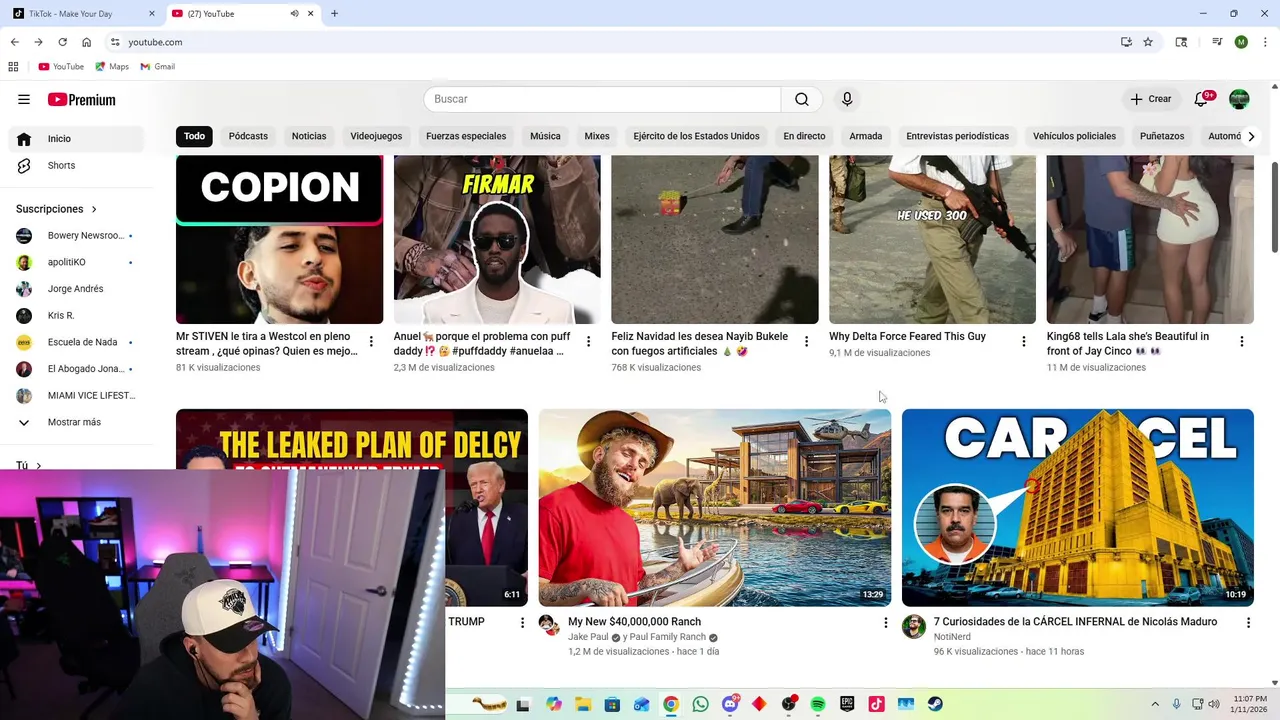Open options for Mr STIVEN video
1280x720 pixels.
pyautogui.click(x=371, y=342)
